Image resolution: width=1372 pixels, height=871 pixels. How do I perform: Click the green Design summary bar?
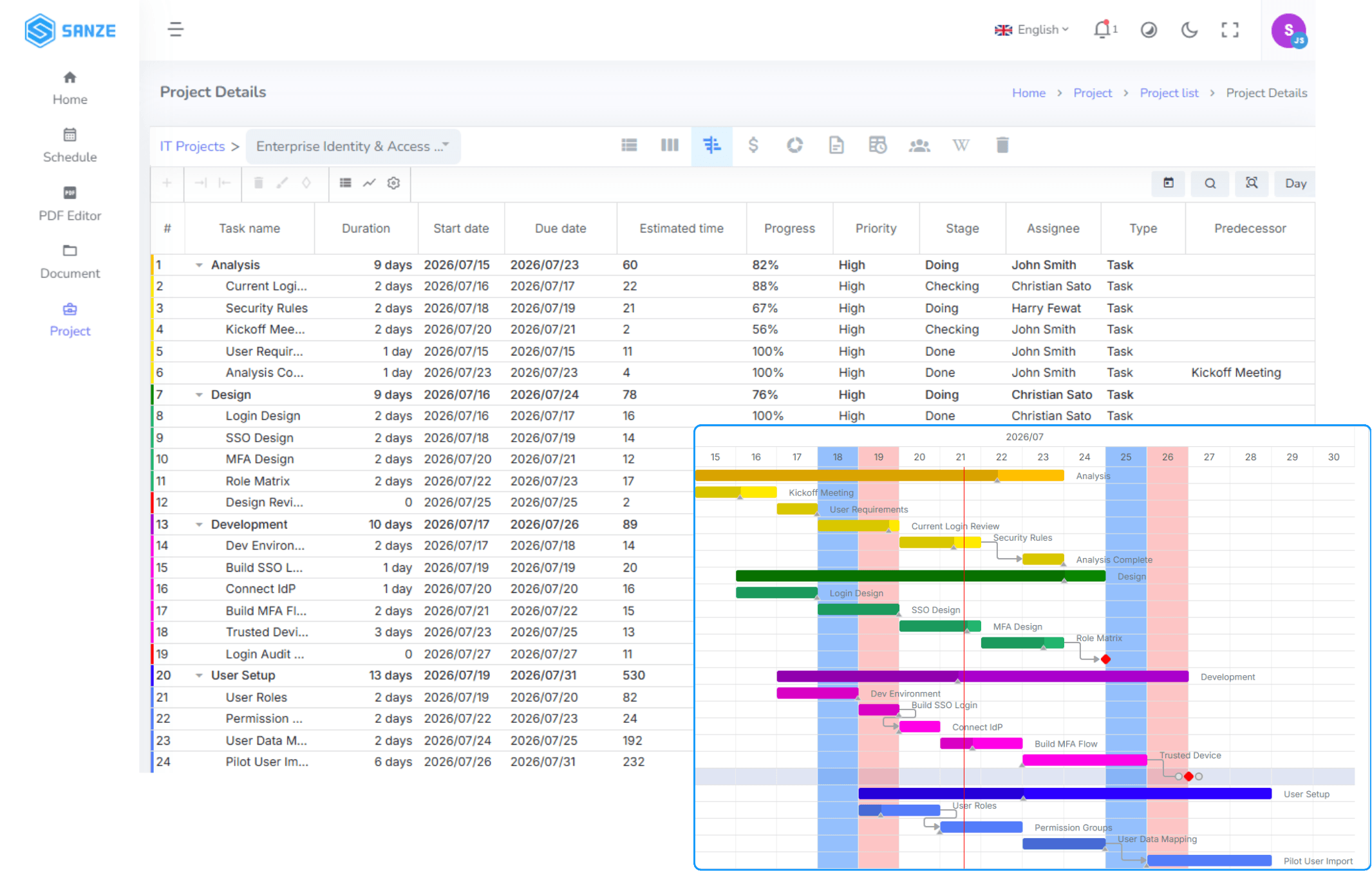coord(921,576)
